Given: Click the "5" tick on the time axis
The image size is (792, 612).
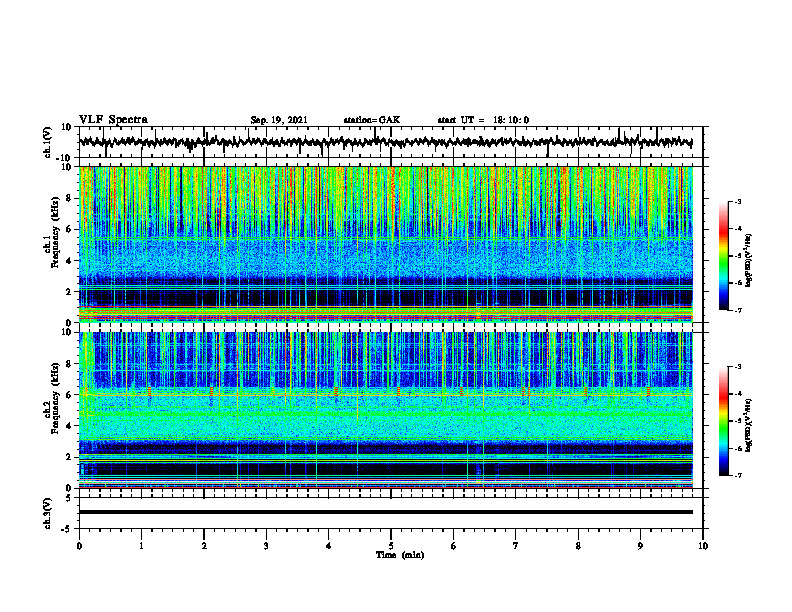Looking at the screenshot, I should [391, 546].
